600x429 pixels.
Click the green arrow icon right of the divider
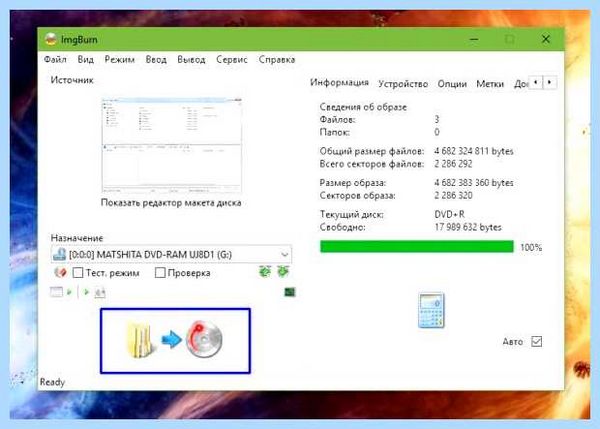[x=86, y=292]
